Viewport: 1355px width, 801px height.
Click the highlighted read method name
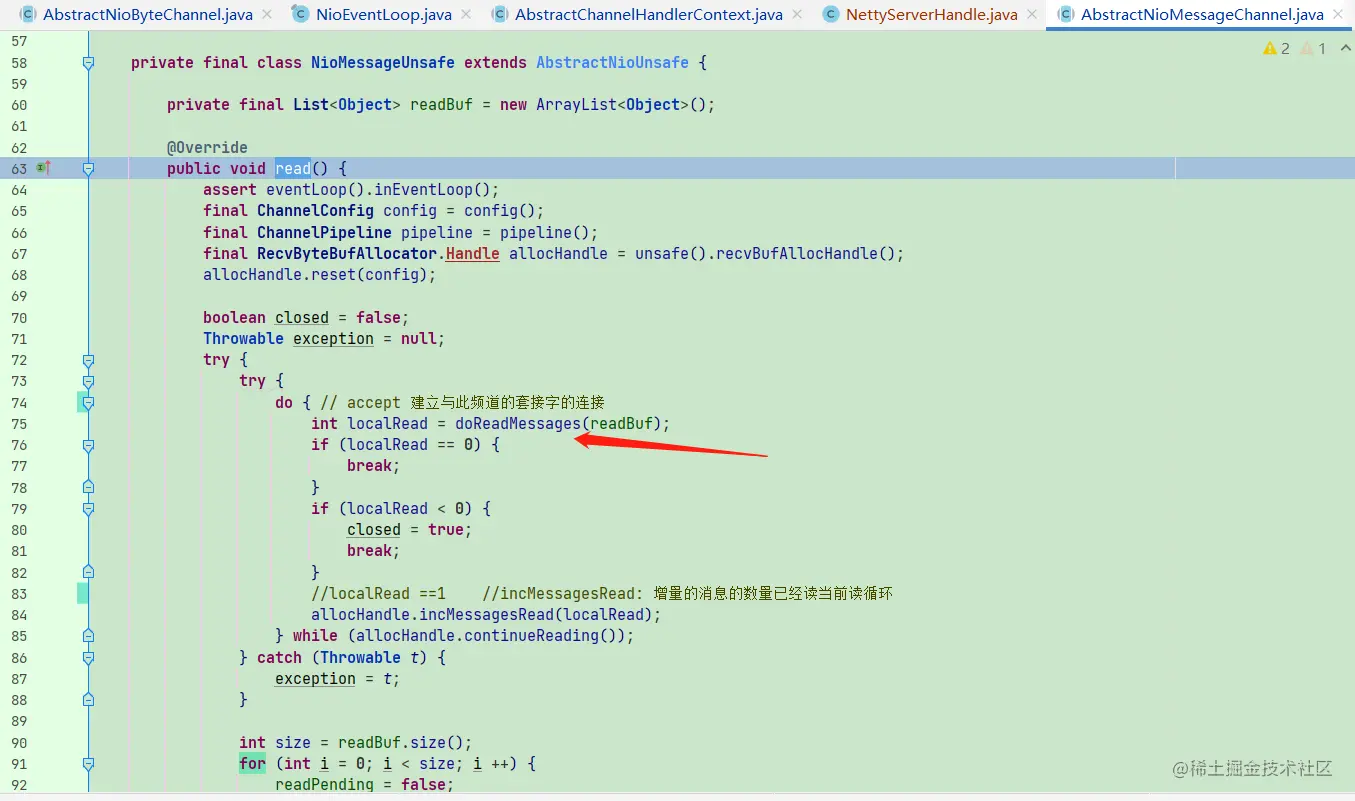(293, 169)
